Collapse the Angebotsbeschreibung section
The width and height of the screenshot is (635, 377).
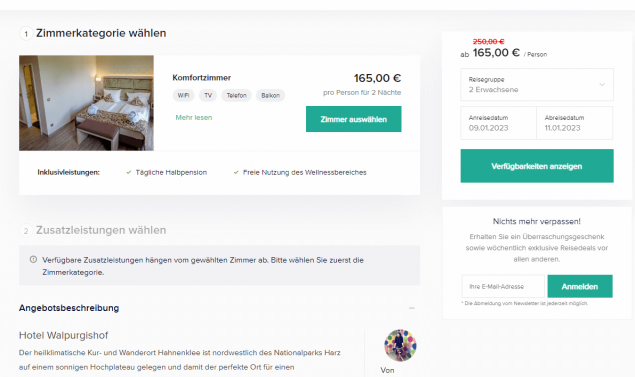click(x=412, y=308)
